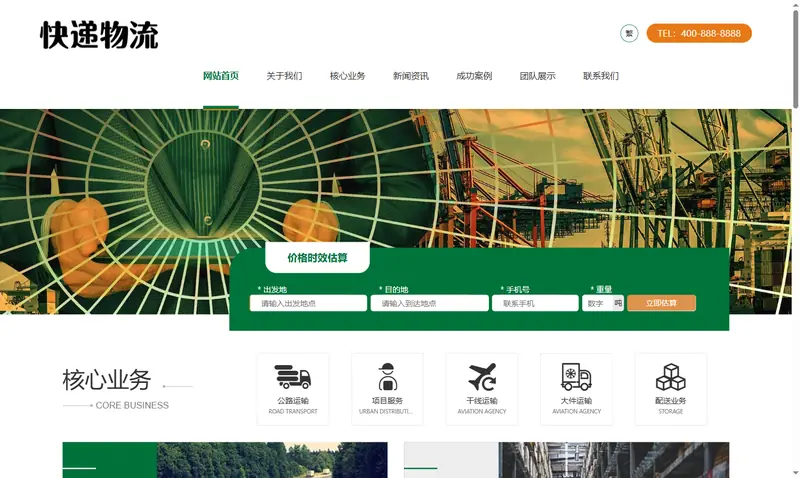Click the 吨 unit label

tap(618, 303)
